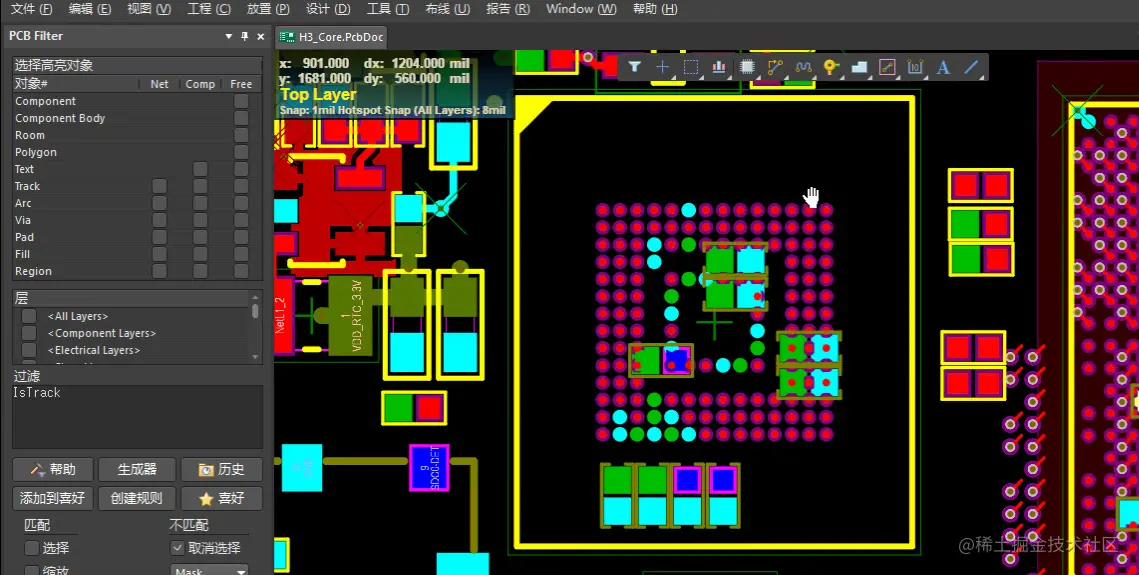Open the Mask dropdown under 不匹配
Viewport: 1139px width, 575px height.
(x=209, y=570)
